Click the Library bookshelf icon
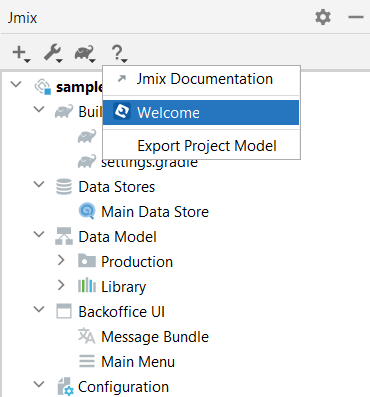This screenshot has width=370, height=397. tap(87, 286)
